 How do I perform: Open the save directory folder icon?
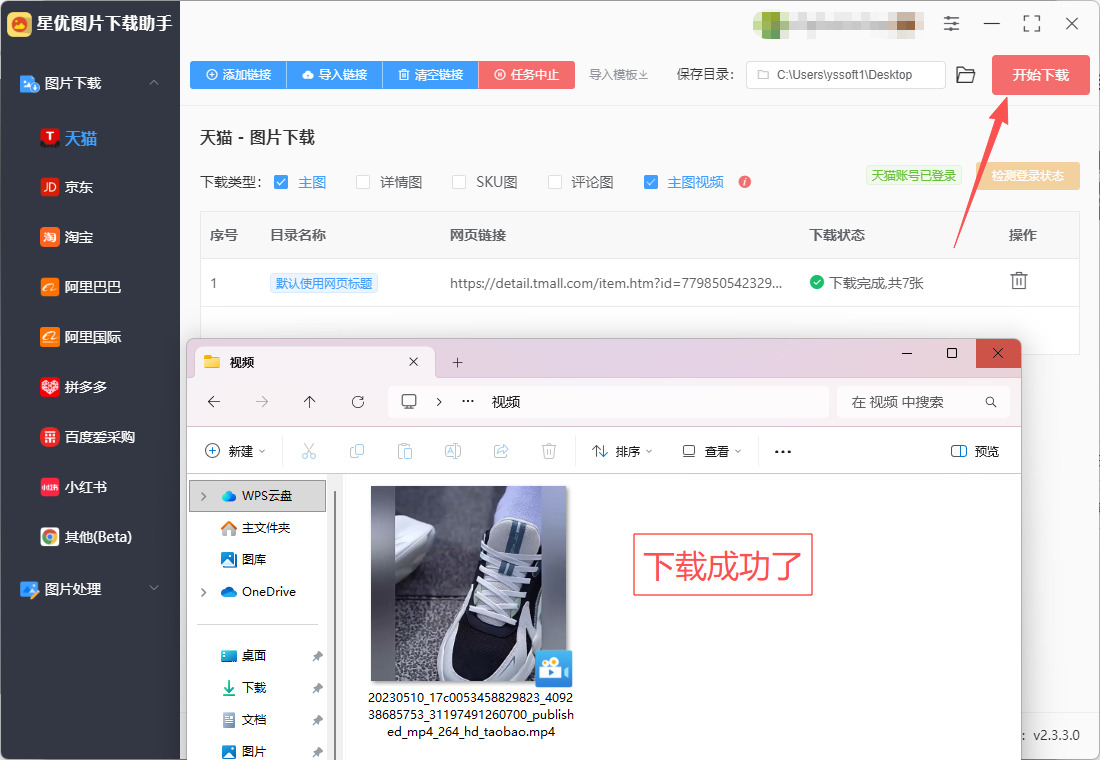tap(965, 75)
